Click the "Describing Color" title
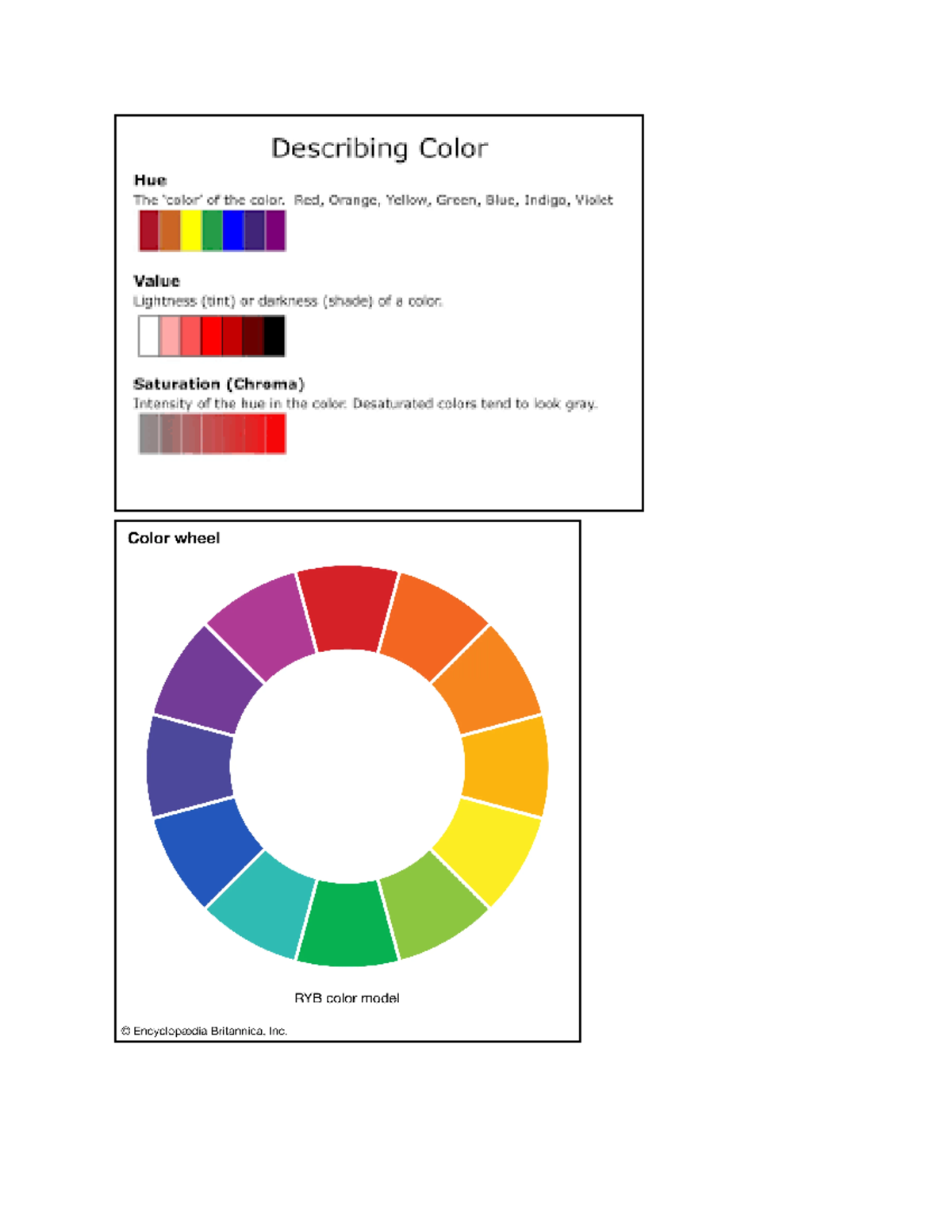Image resolution: width=952 pixels, height=1232 pixels. coord(379,148)
